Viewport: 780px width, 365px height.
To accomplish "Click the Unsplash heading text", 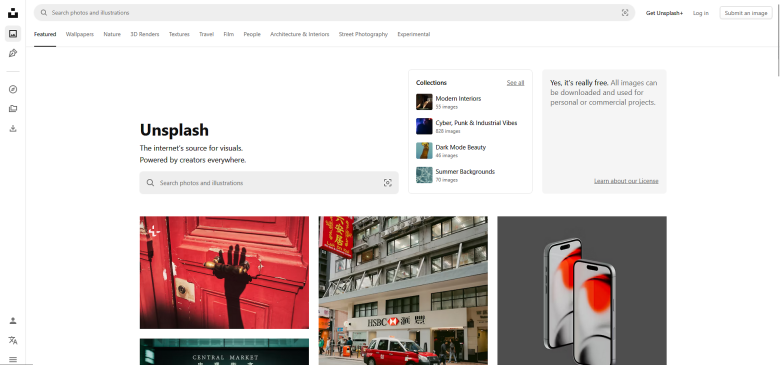I will click(174, 130).
